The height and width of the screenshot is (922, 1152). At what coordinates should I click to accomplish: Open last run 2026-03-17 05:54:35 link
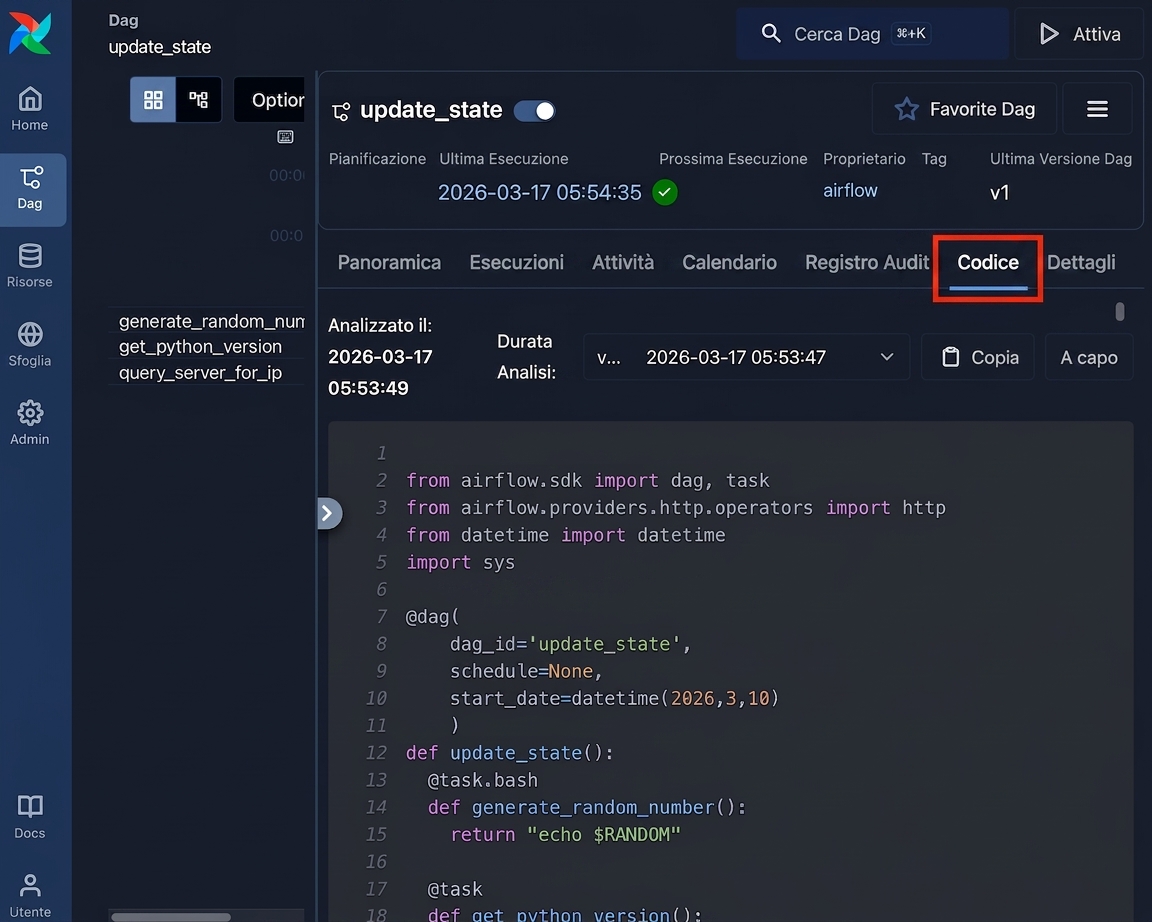(539, 192)
